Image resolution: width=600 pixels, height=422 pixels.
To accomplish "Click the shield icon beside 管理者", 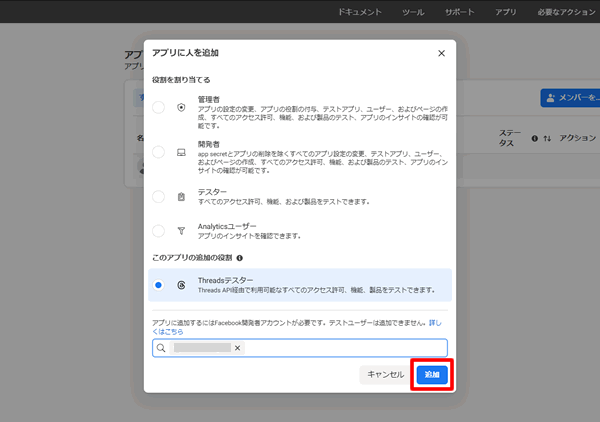I will [x=181, y=107].
